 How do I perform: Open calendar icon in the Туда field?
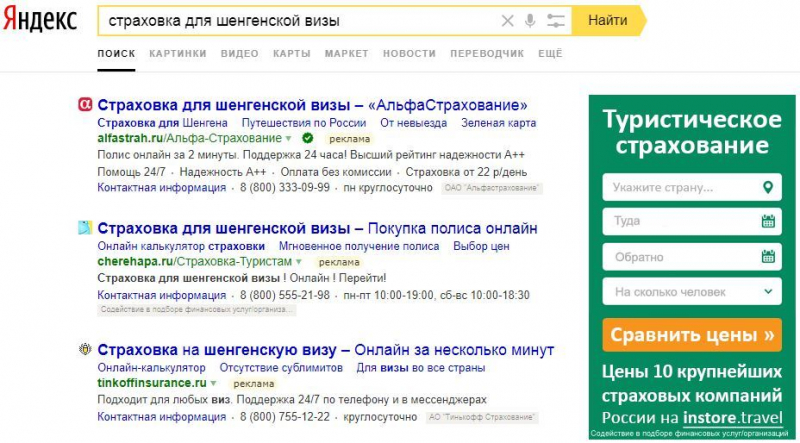(768, 222)
